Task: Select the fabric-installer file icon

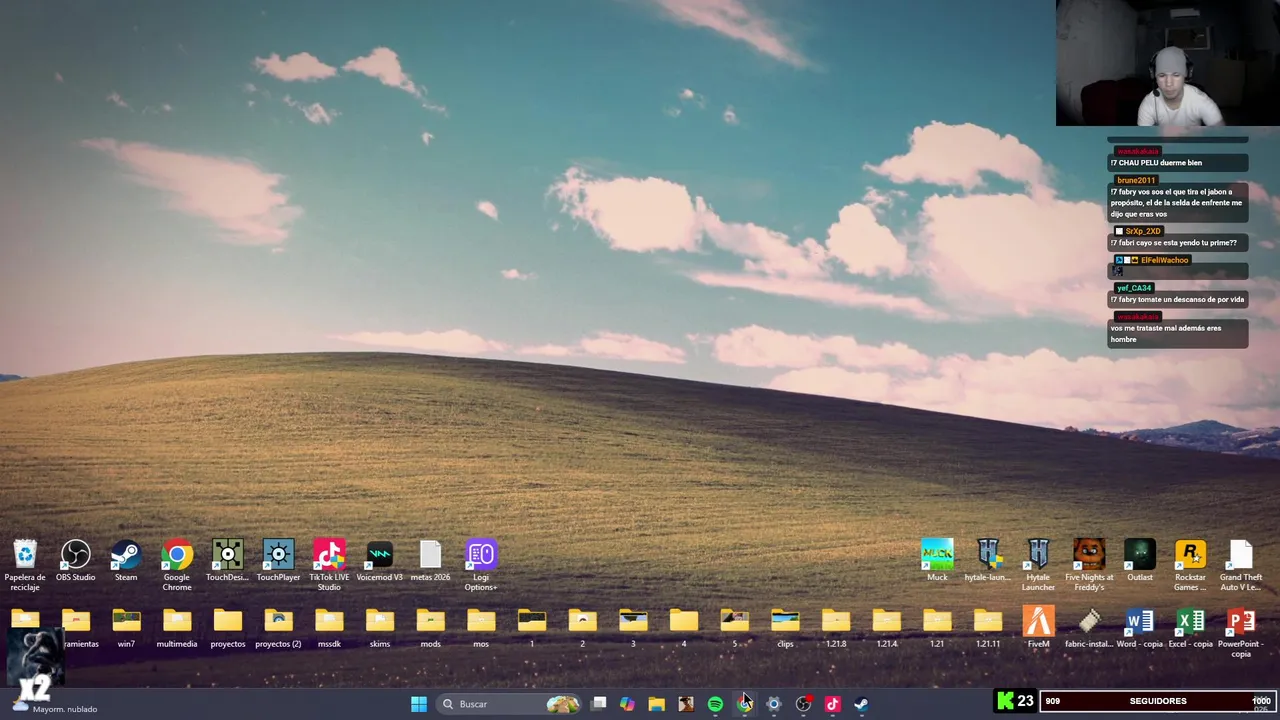Action: [x=1089, y=628]
